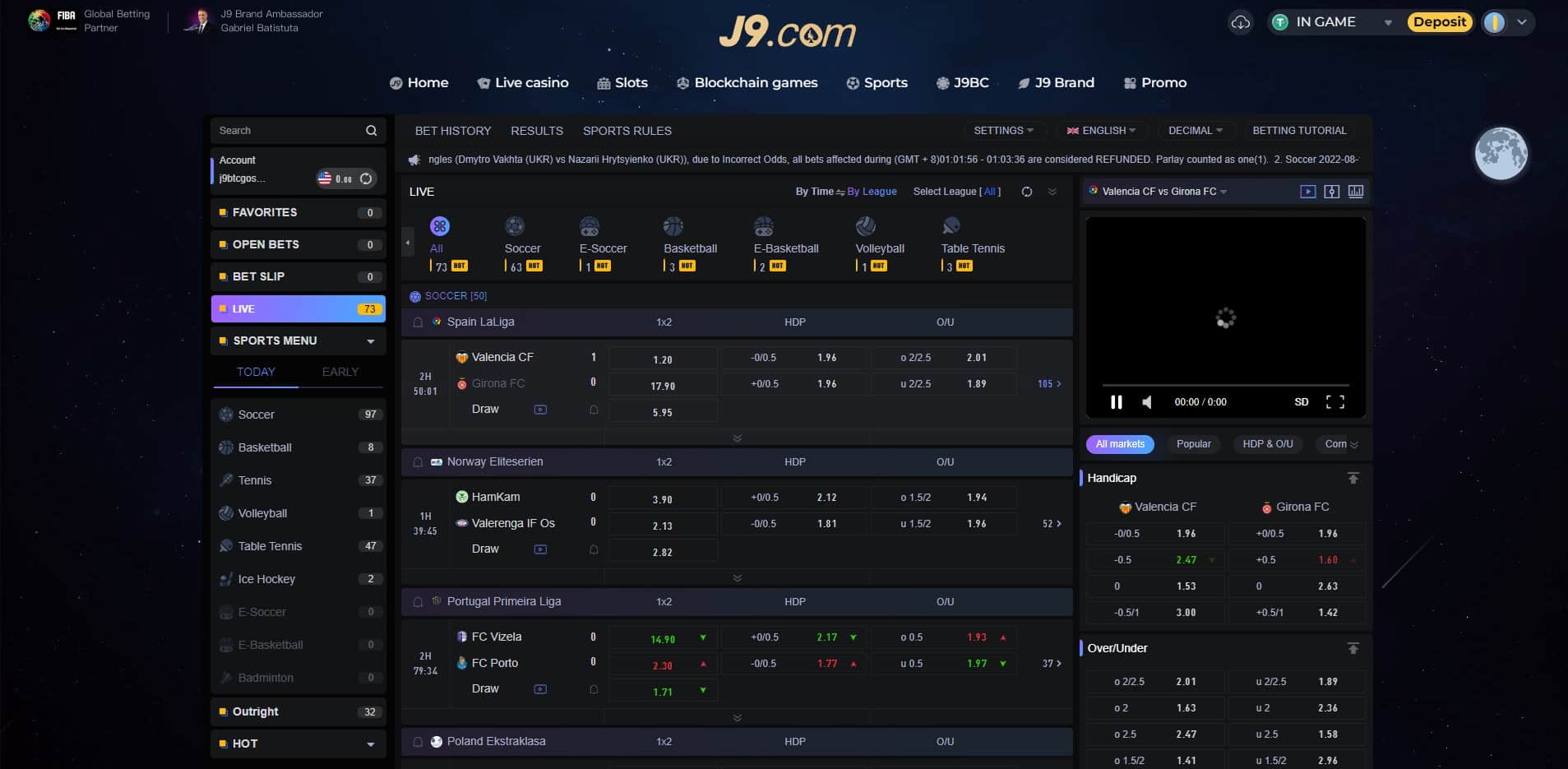
Task: Refresh the account balance icon
Action: click(366, 178)
